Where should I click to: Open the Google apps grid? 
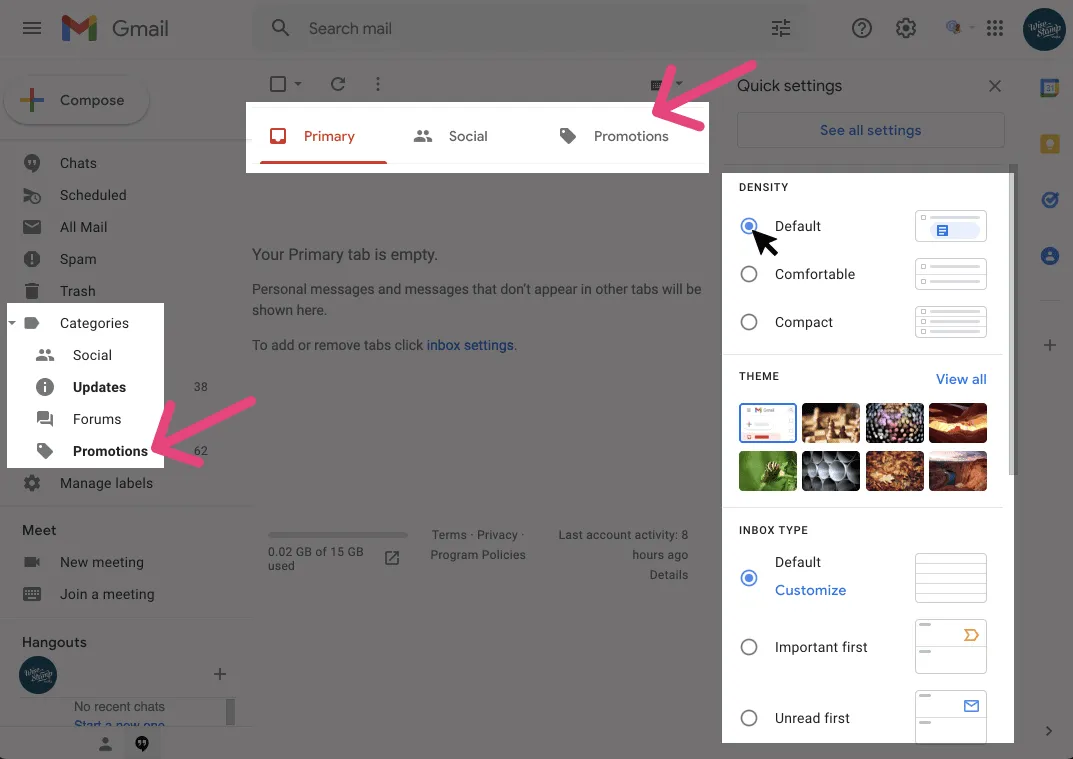[x=994, y=28]
